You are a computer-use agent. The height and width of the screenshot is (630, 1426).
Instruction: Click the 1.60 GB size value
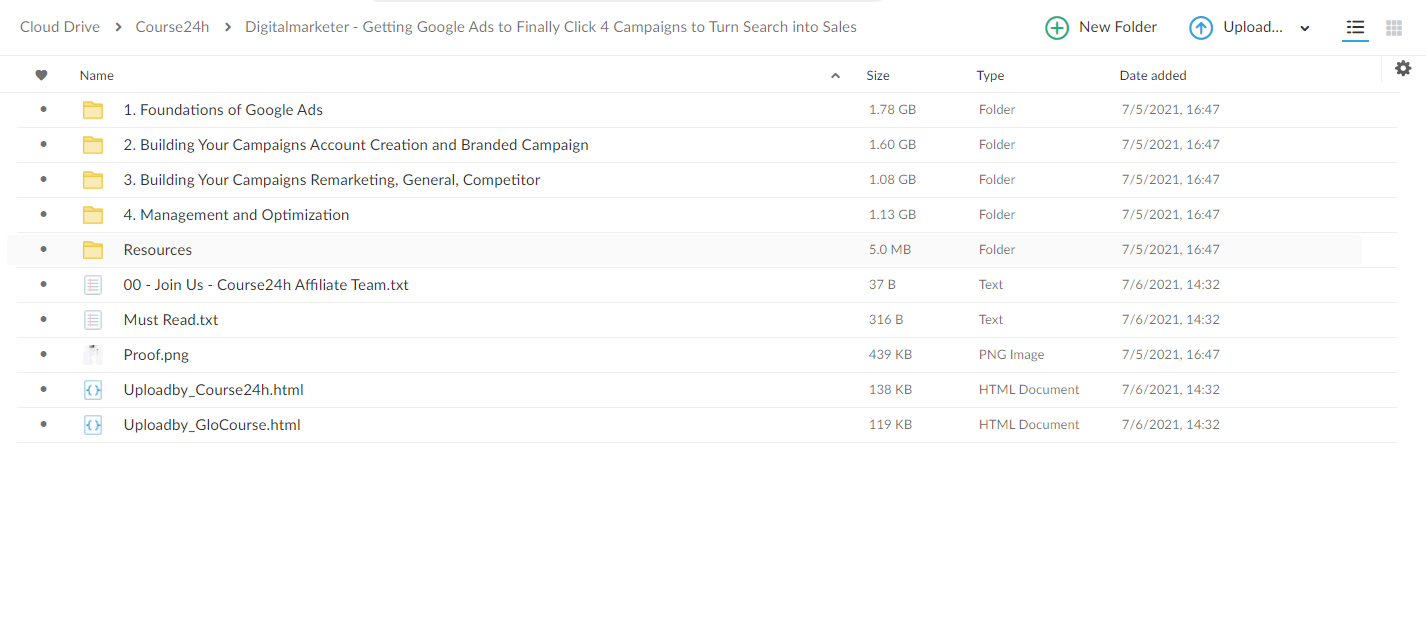click(x=892, y=145)
